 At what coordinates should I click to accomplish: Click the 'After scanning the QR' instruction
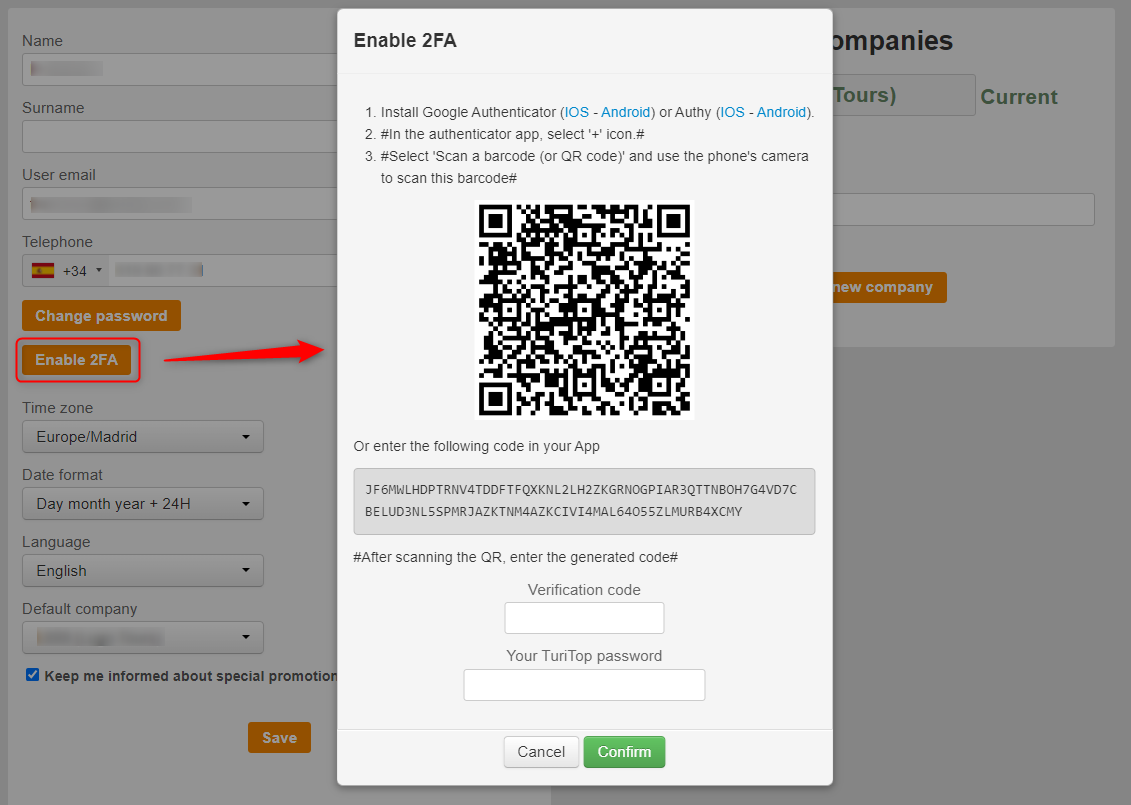pos(516,558)
